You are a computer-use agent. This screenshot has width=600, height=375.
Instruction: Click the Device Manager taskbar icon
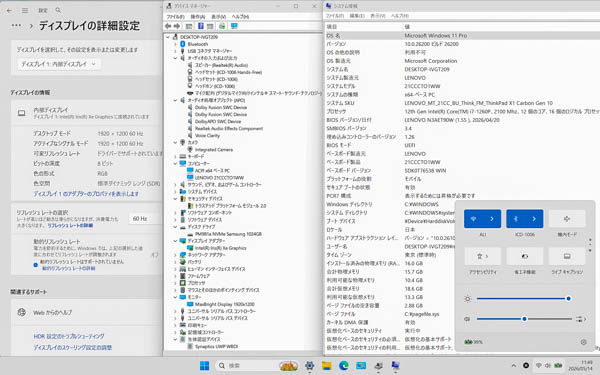378,366
